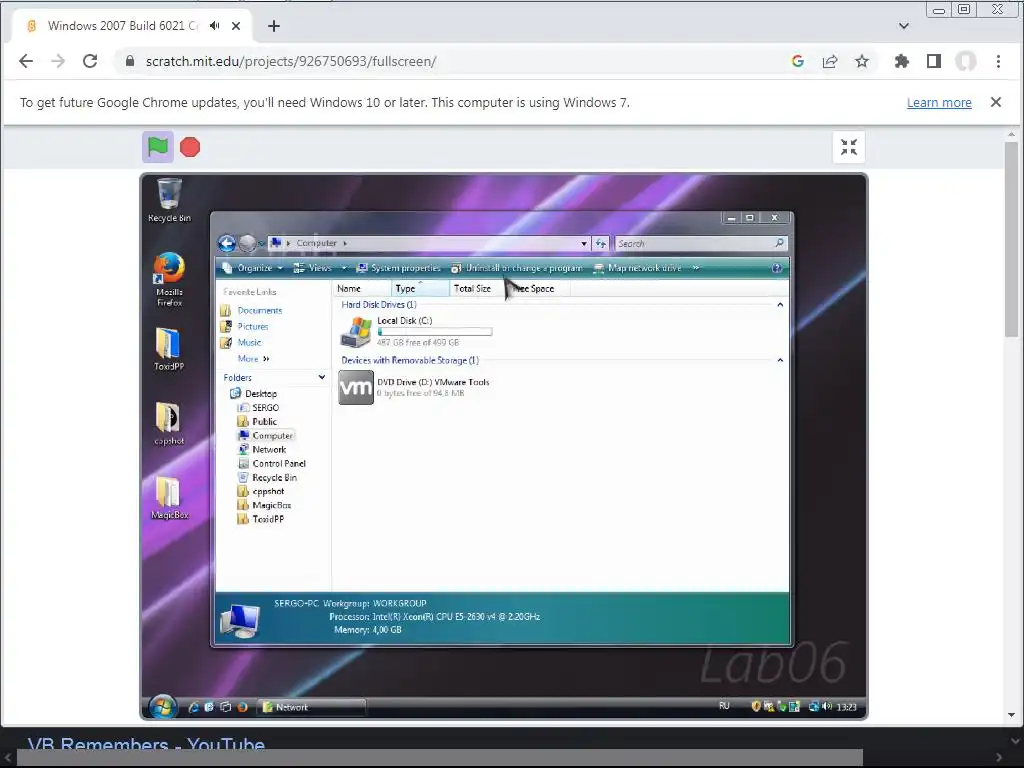Click the Scratch green flag
The image size is (1024, 768).
pos(157,147)
